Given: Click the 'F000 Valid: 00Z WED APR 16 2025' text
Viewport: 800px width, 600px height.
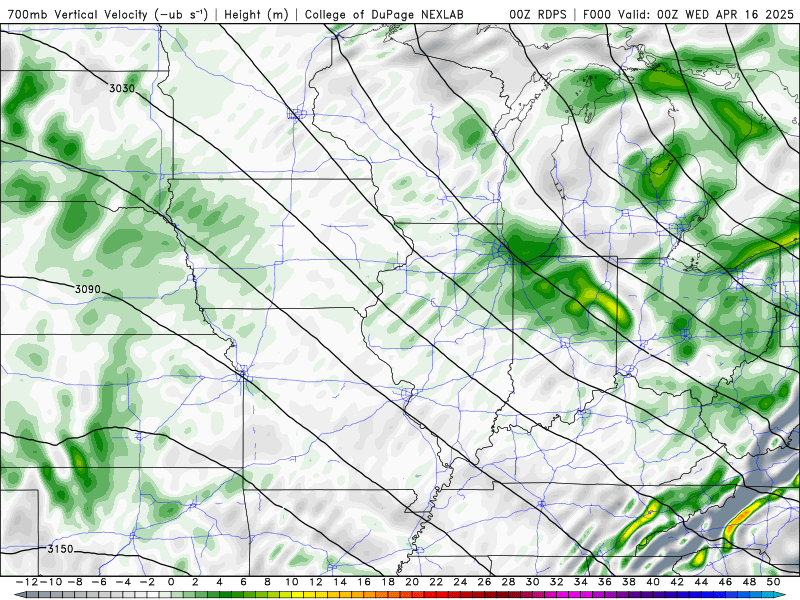Looking at the screenshot, I should click(688, 14).
